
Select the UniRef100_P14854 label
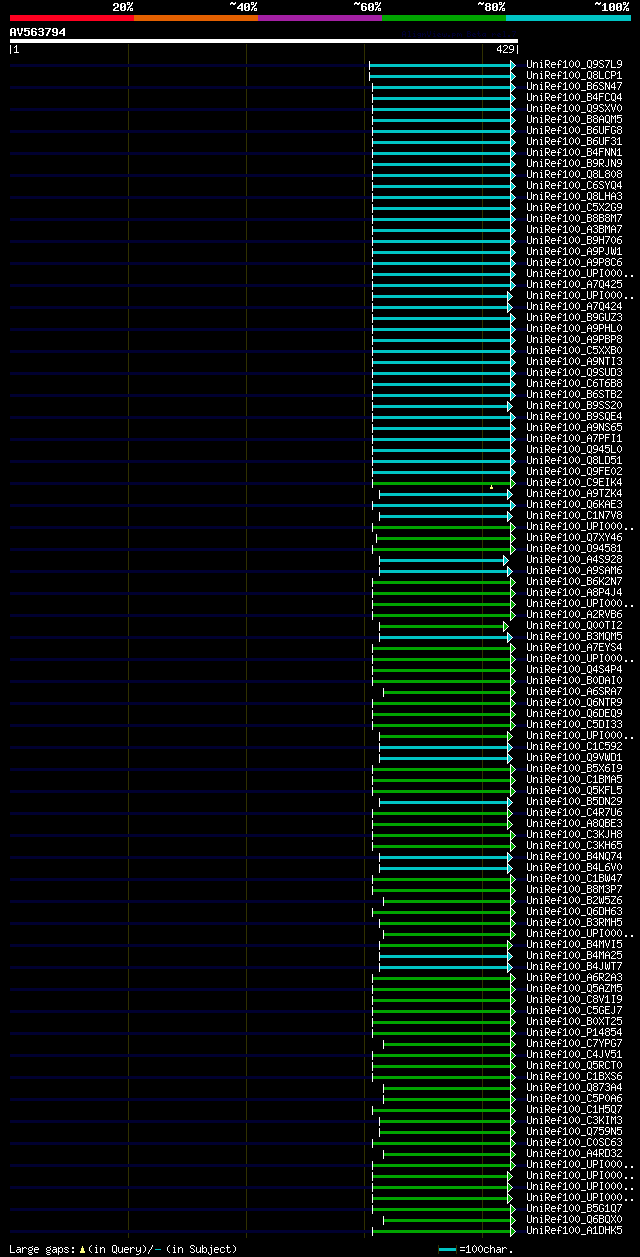click(574, 1032)
